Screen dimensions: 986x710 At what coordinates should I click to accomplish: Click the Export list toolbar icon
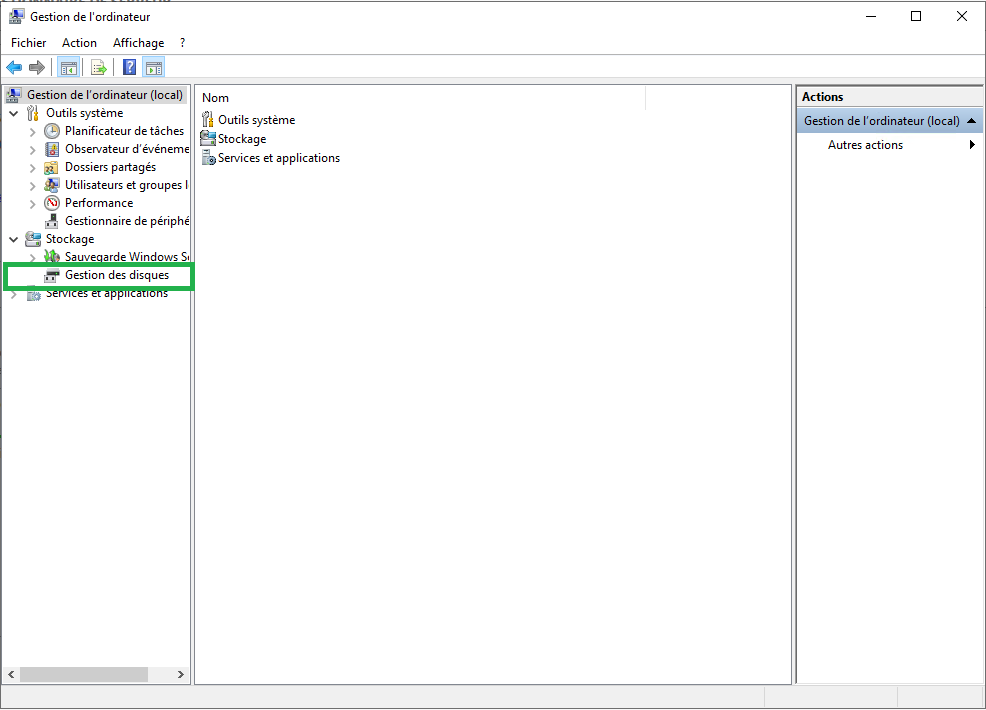point(99,67)
